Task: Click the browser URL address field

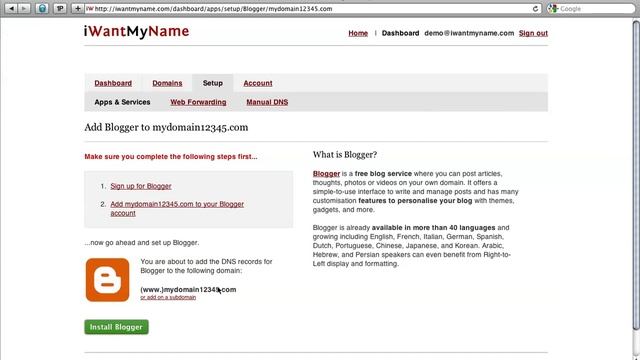Action: click(x=312, y=9)
